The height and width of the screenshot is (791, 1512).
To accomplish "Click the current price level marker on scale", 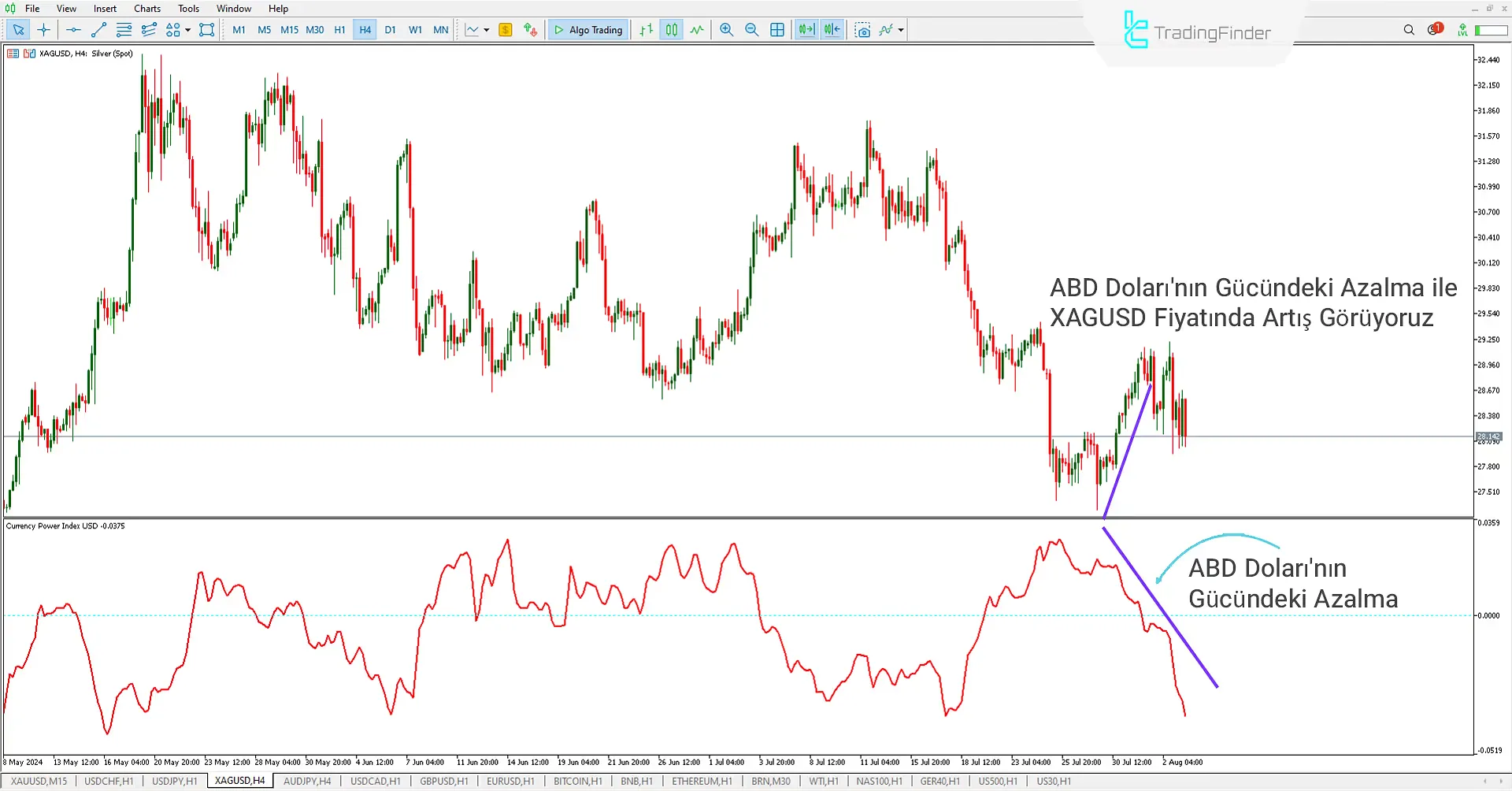I will [1488, 436].
